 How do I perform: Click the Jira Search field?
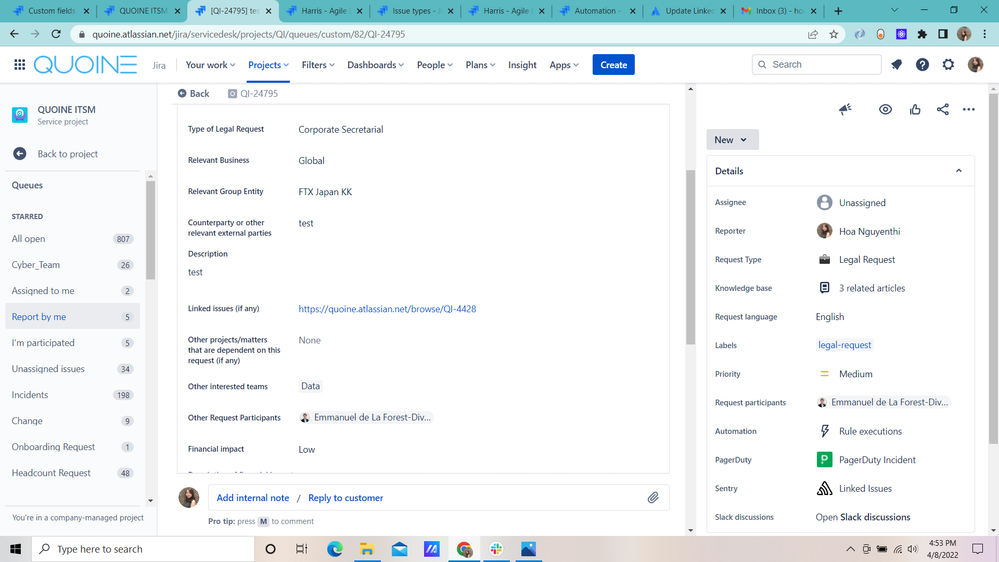pyautogui.click(x=816, y=64)
